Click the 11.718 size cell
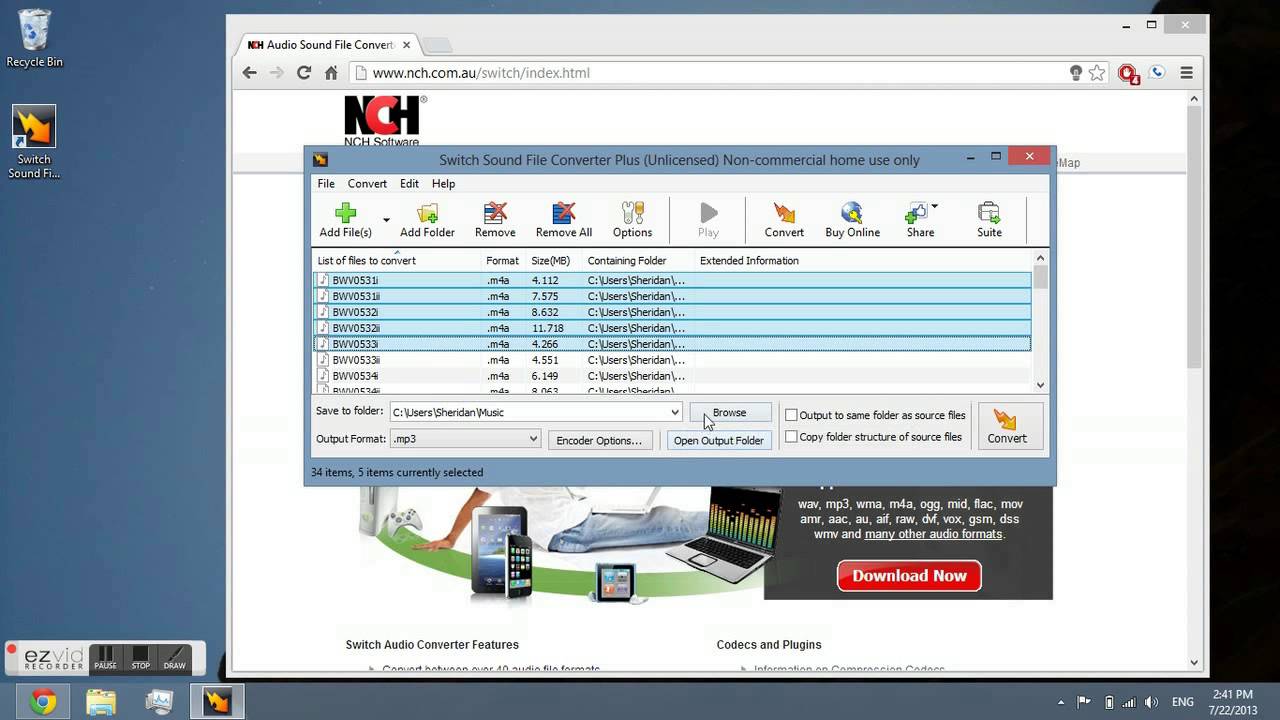 tap(548, 328)
